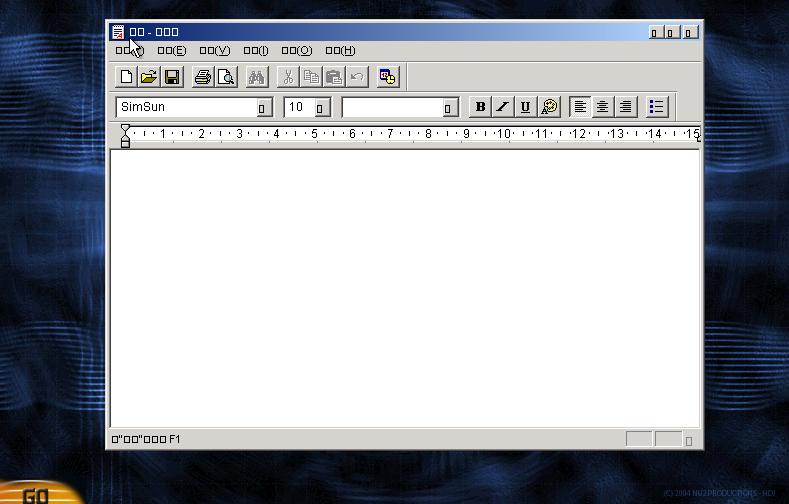Viewport: 789px width, 504px height.
Task: Close the WordPad window
Action: tap(690, 33)
